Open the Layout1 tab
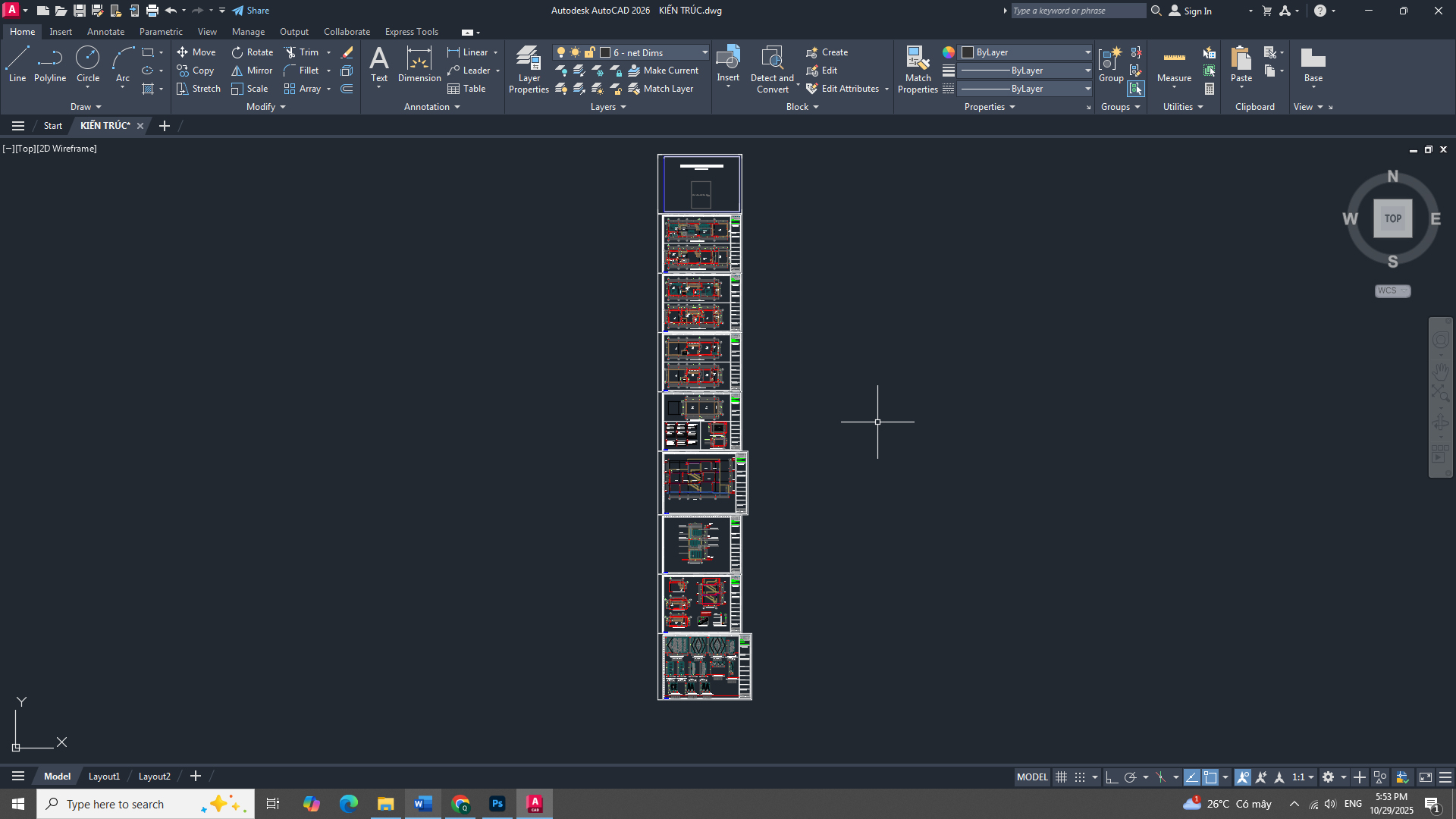The image size is (1456, 819). (x=104, y=776)
